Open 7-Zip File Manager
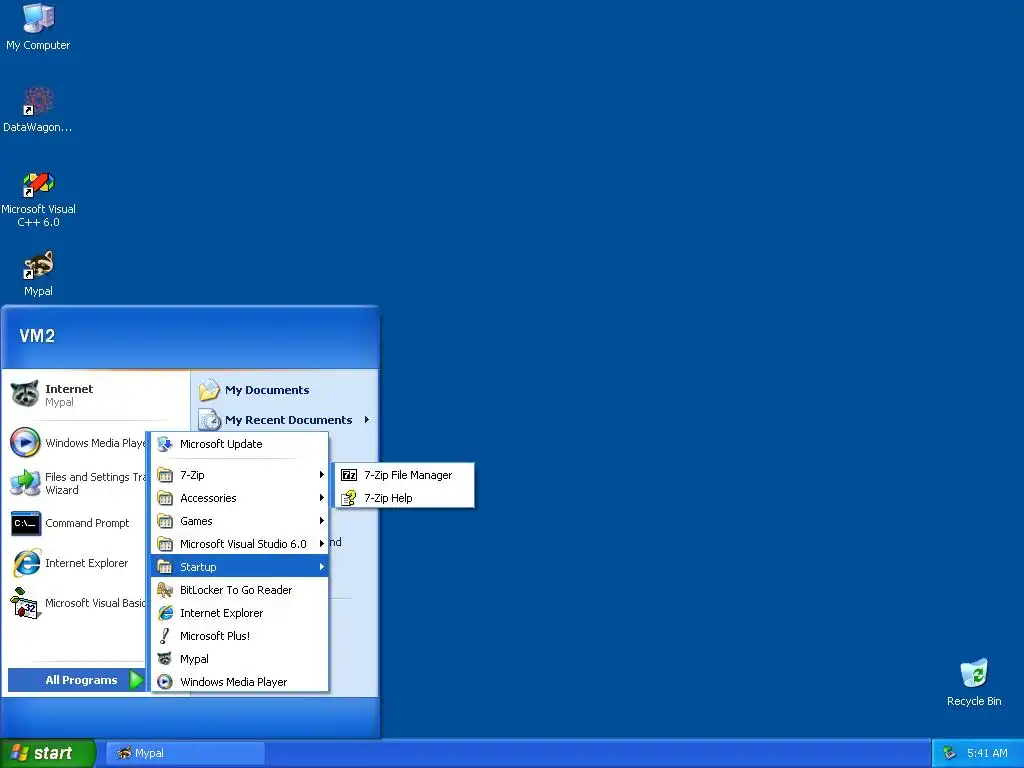 (404, 475)
